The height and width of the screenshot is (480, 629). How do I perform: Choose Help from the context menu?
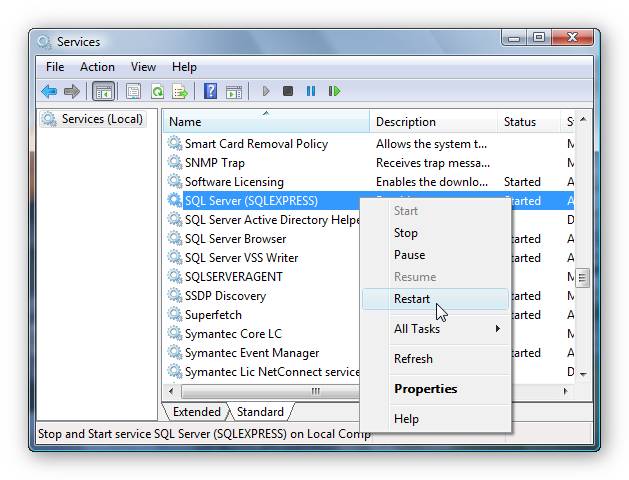[436, 419]
